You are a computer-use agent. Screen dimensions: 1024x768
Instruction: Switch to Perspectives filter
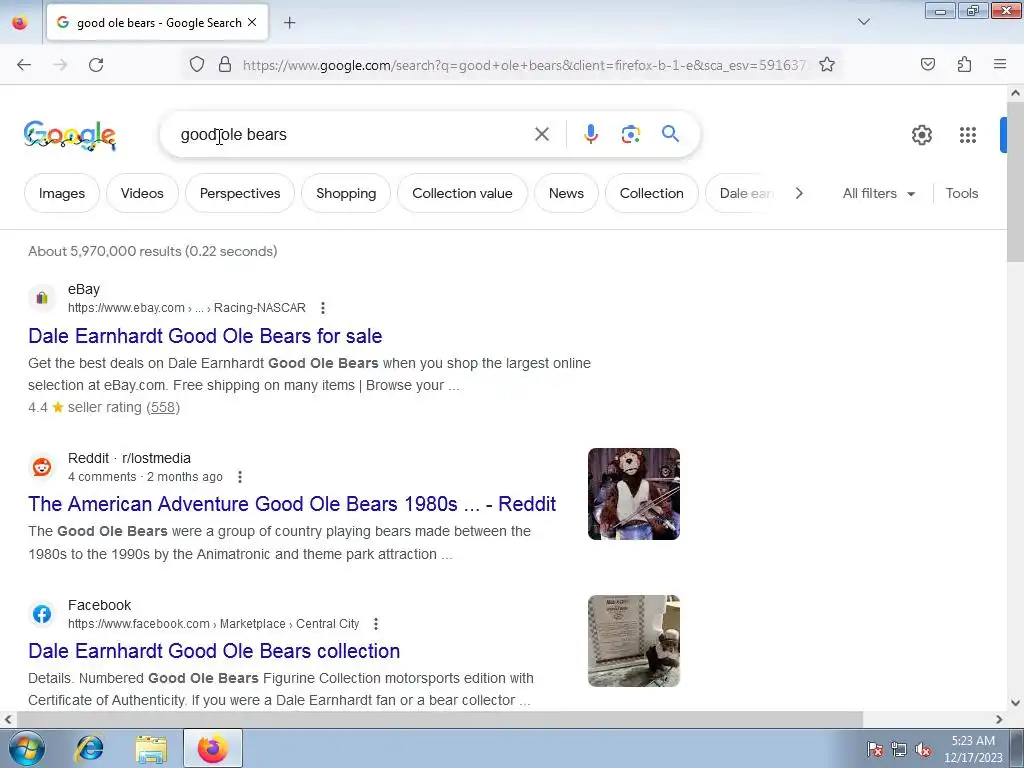click(240, 193)
